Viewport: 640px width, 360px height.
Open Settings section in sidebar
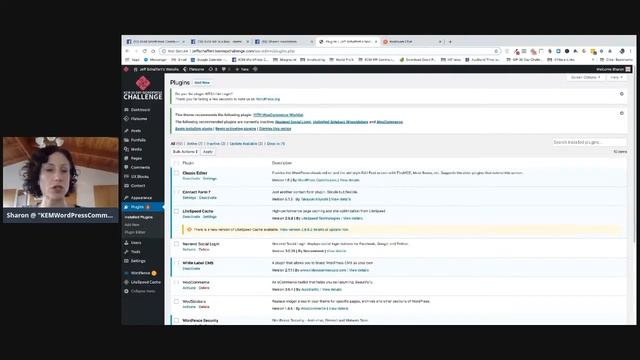click(x=138, y=261)
